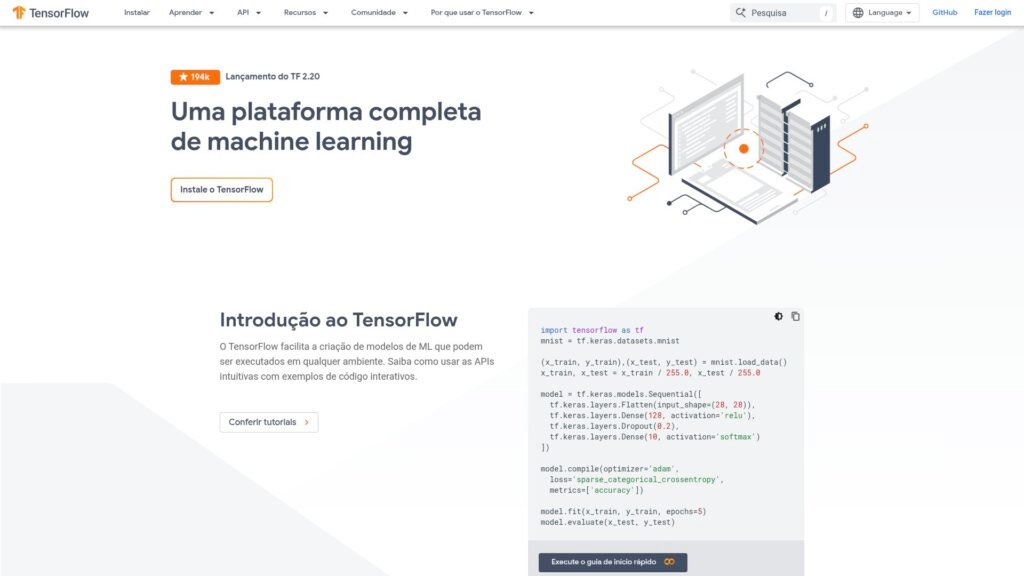Select the Instalar menu item
Screen dimensions: 1024x576
click(x=137, y=13)
